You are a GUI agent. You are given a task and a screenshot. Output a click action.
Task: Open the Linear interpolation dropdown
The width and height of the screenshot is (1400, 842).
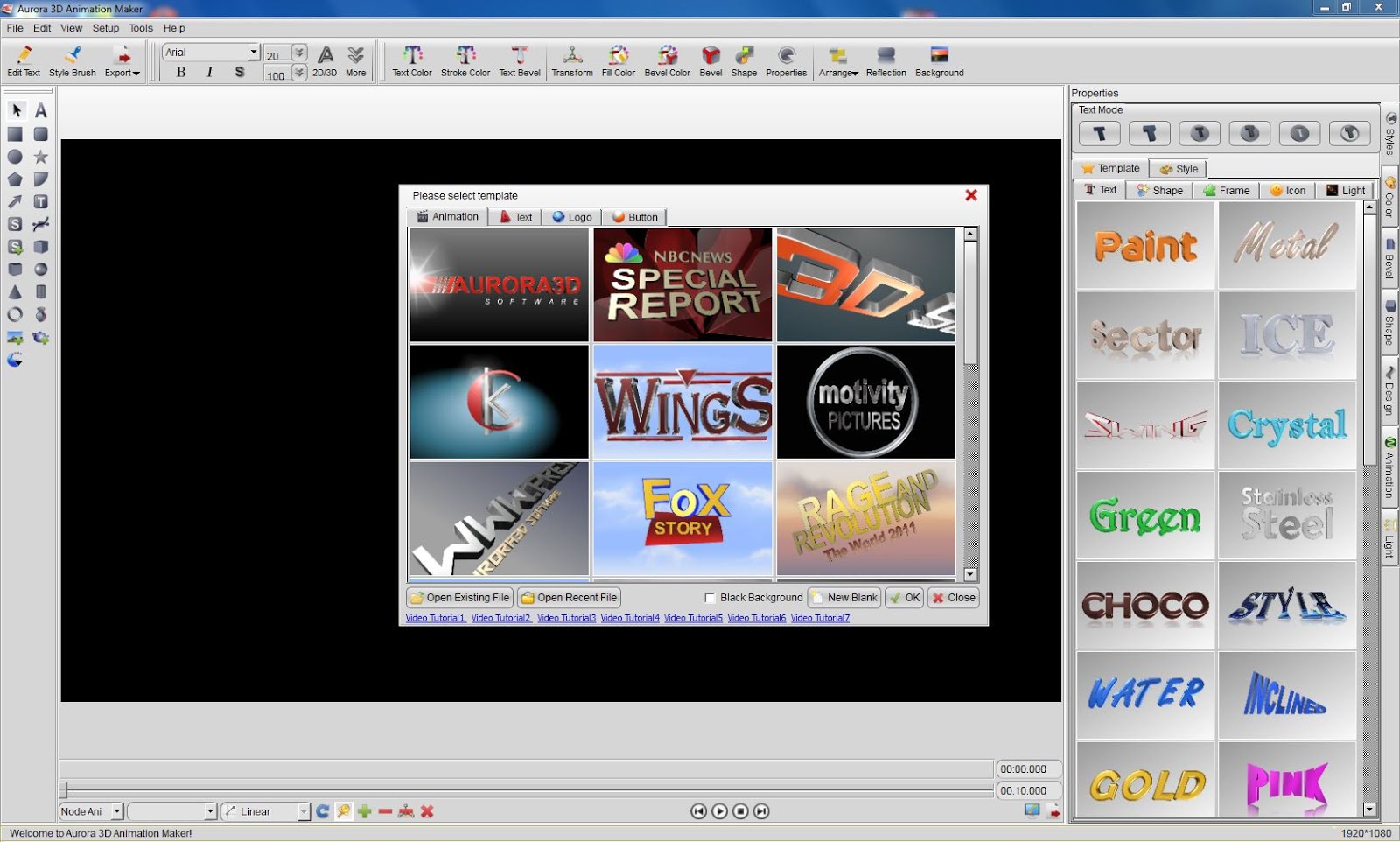pos(303,811)
